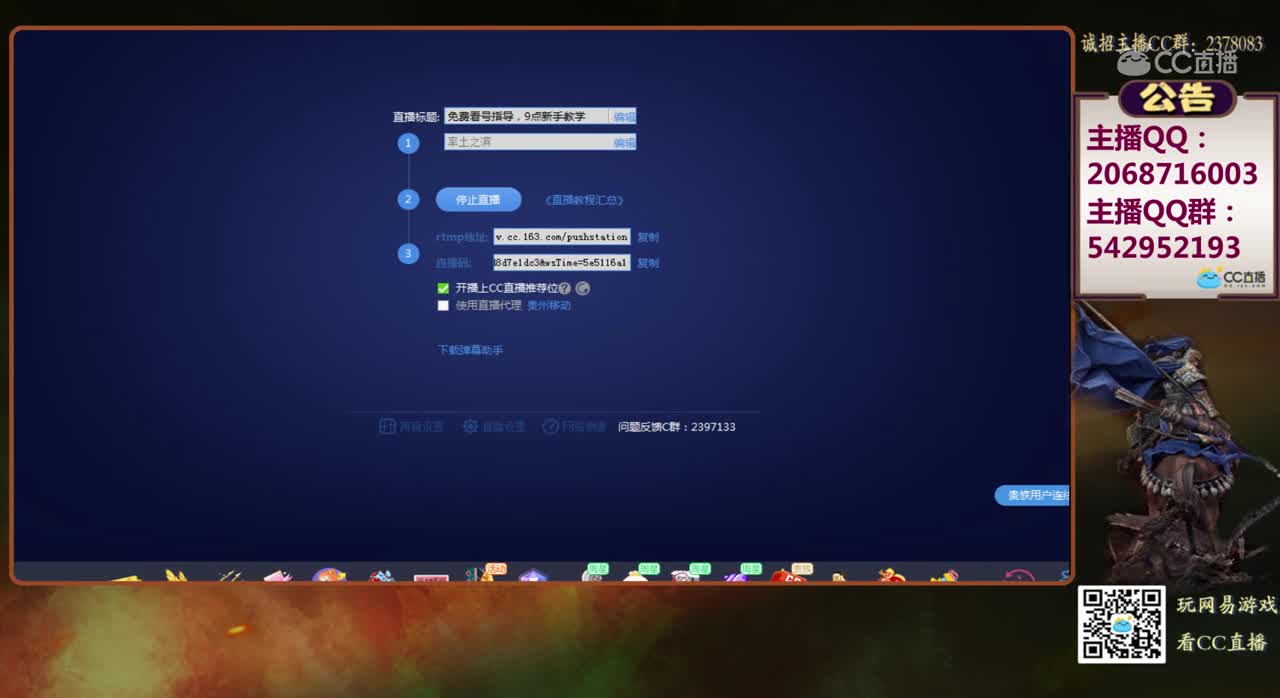
Task: Open 声音设置 sound settings
Action: (411, 427)
